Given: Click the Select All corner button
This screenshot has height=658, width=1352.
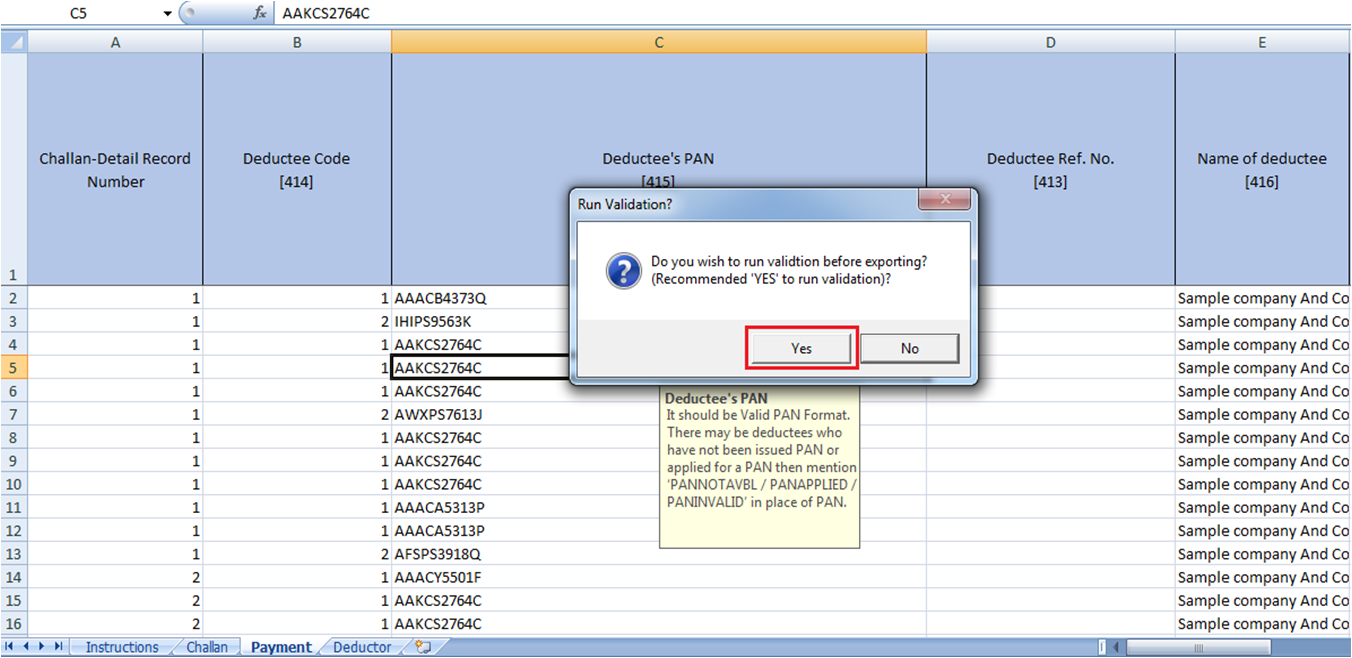Looking at the screenshot, I should click(x=13, y=41).
